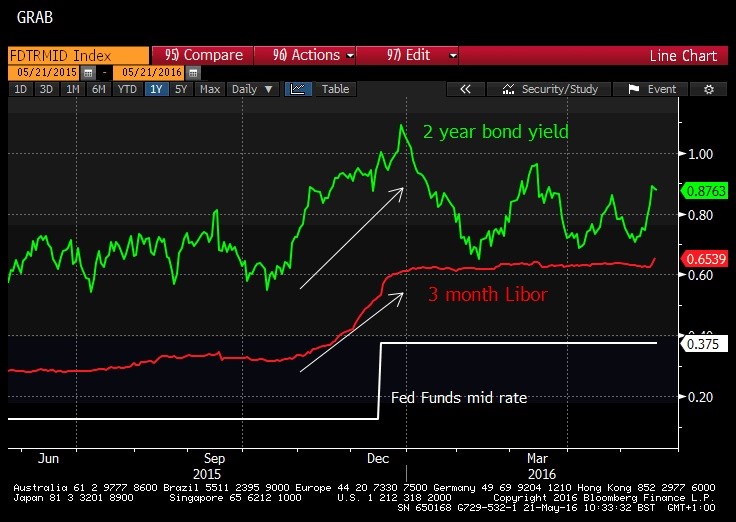736x522 pixels.
Task: Click the FDTRMID Index security field
Action: (75, 56)
